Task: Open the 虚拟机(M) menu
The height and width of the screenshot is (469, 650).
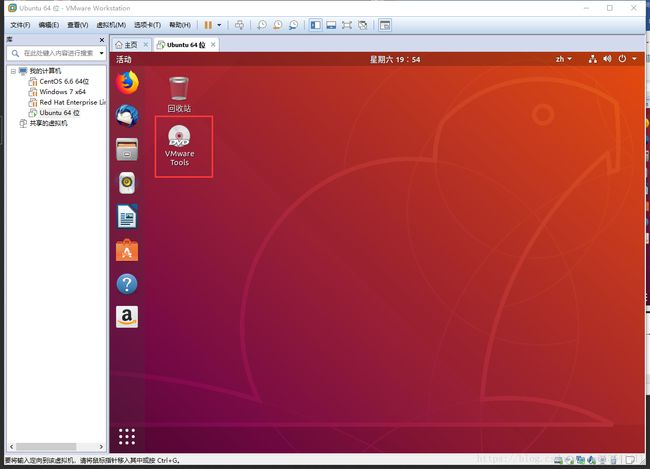Action: (111, 25)
